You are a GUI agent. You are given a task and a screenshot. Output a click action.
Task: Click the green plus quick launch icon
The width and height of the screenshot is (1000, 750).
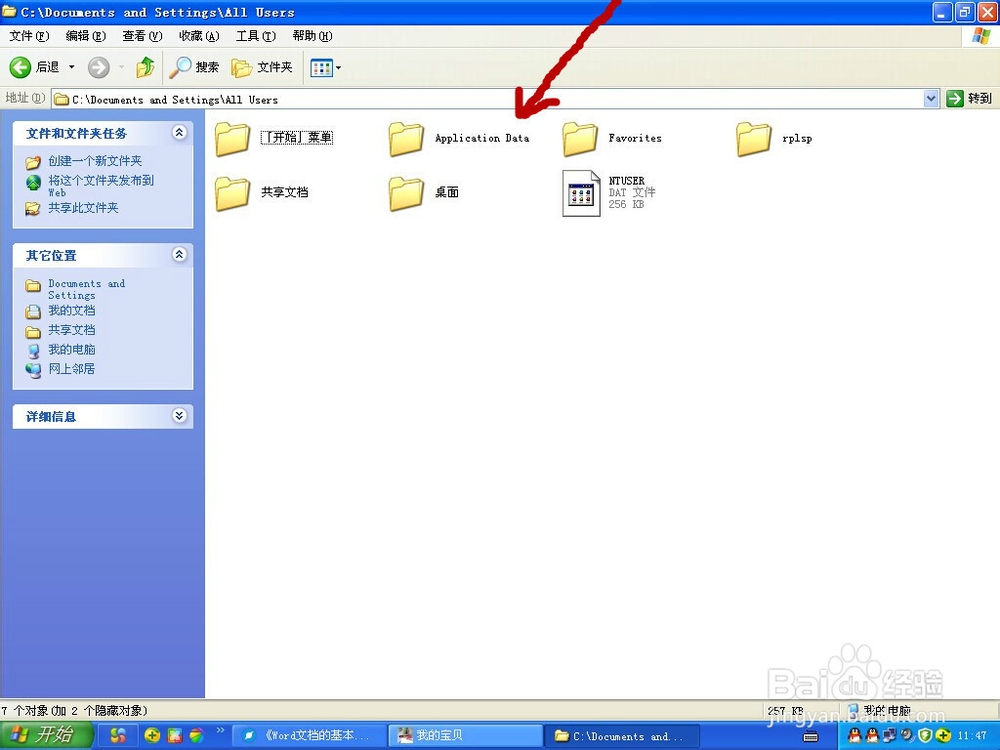pyautogui.click(x=152, y=736)
